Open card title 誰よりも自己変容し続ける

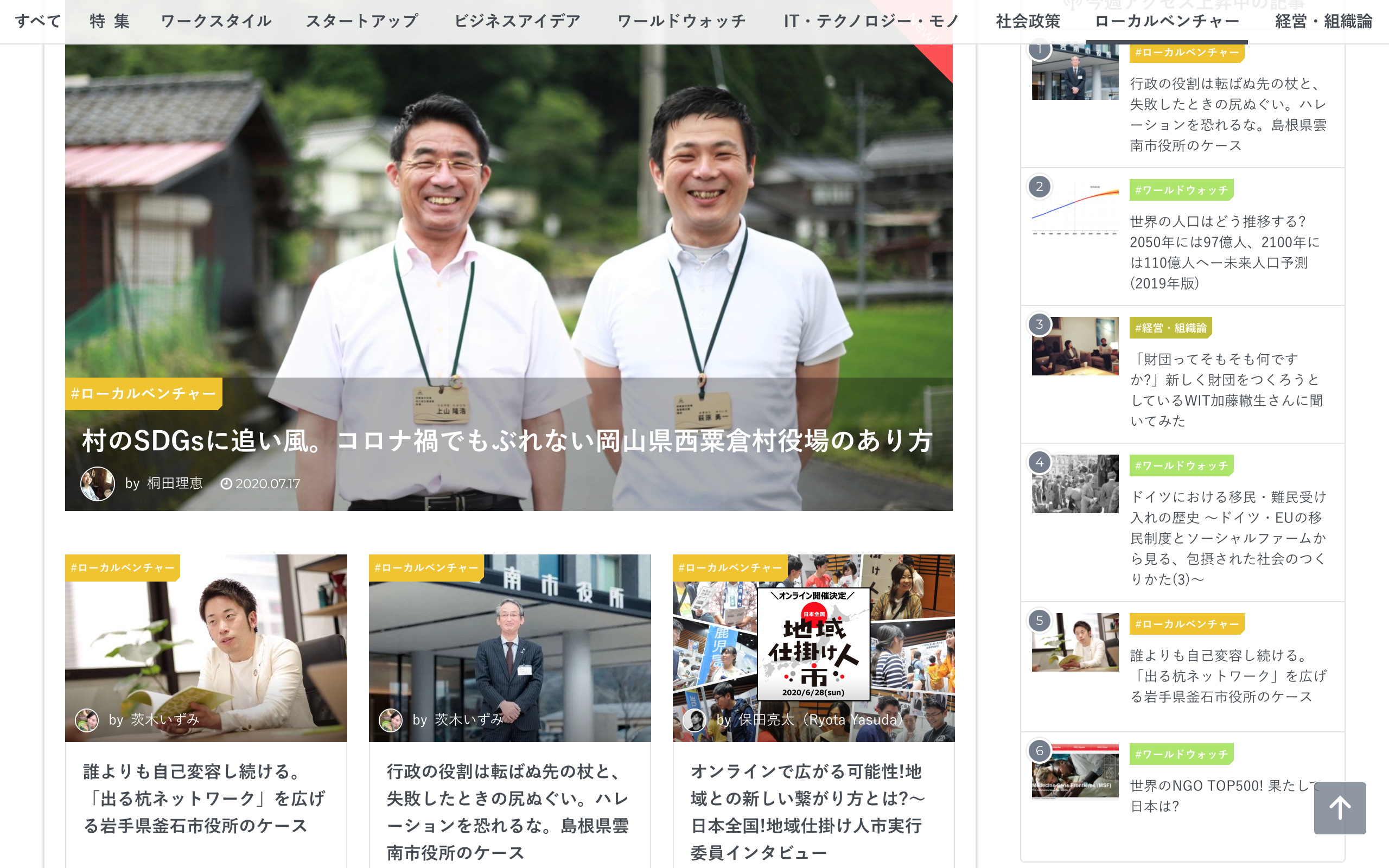click(x=205, y=799)
